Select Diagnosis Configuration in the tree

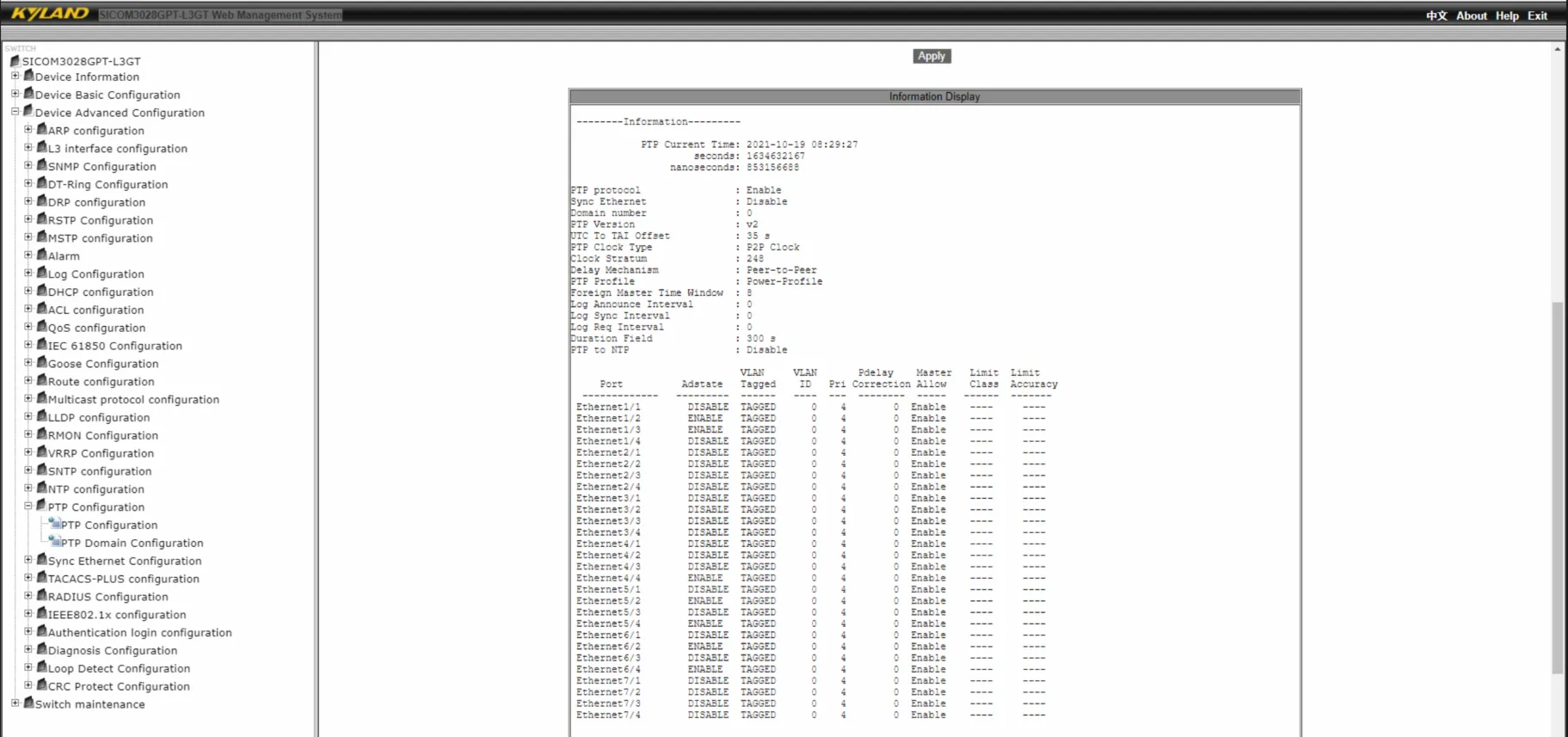[113, 651]
